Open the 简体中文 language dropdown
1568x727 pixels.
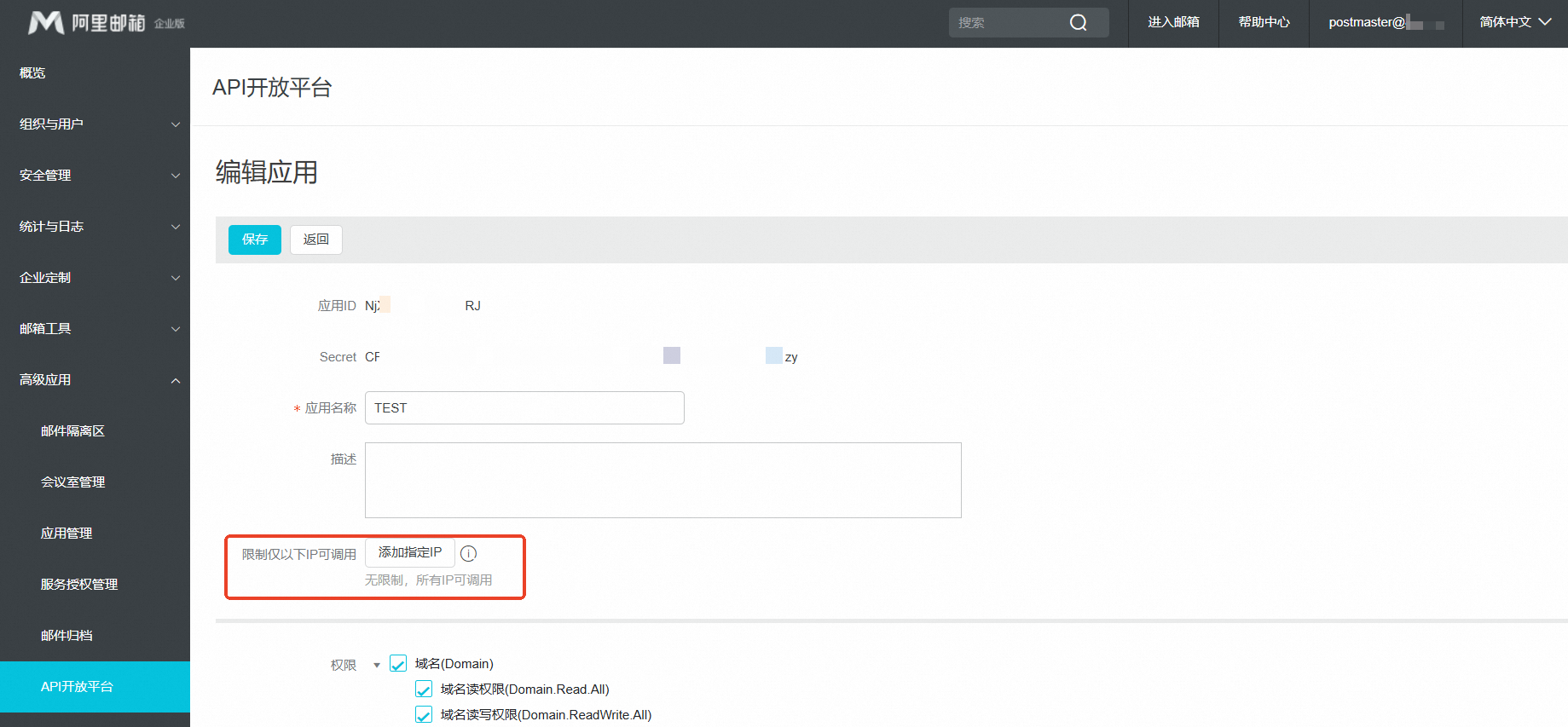tap(1514, 23)
